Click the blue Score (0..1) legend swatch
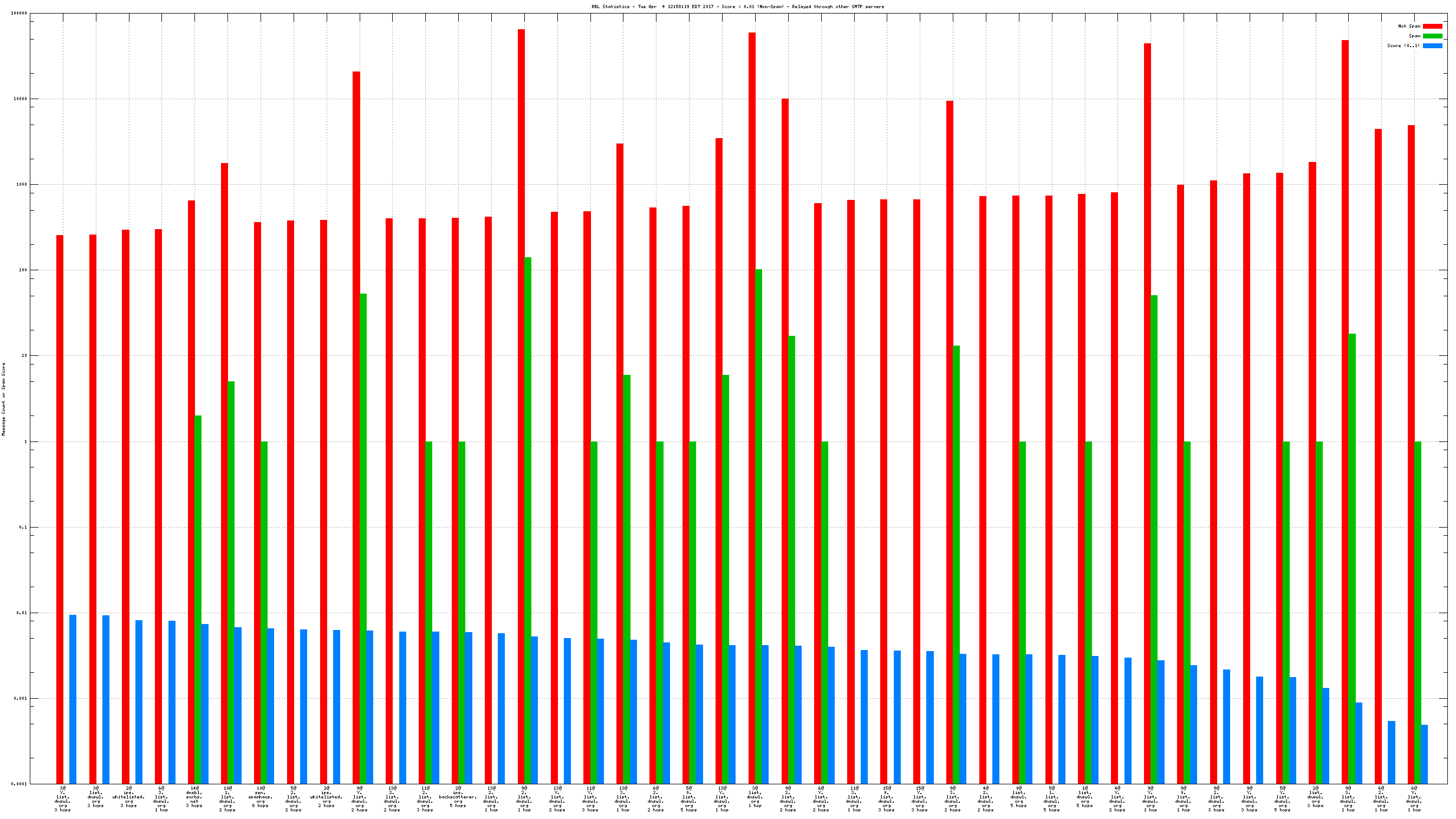The height and width of the screenshot is (819, 1456). point(1432,46)
